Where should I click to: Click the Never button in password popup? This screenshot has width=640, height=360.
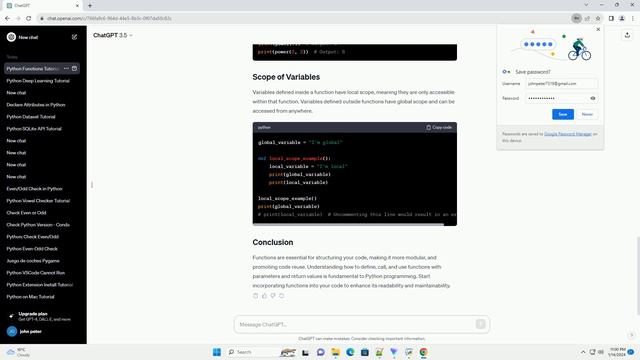587,114
